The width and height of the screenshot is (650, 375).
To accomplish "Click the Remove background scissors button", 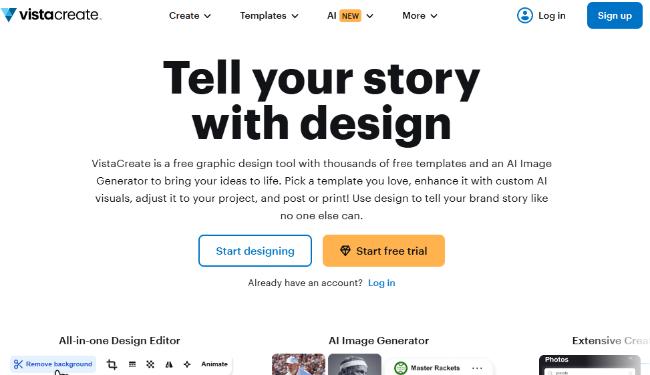I will pos(53,364).
